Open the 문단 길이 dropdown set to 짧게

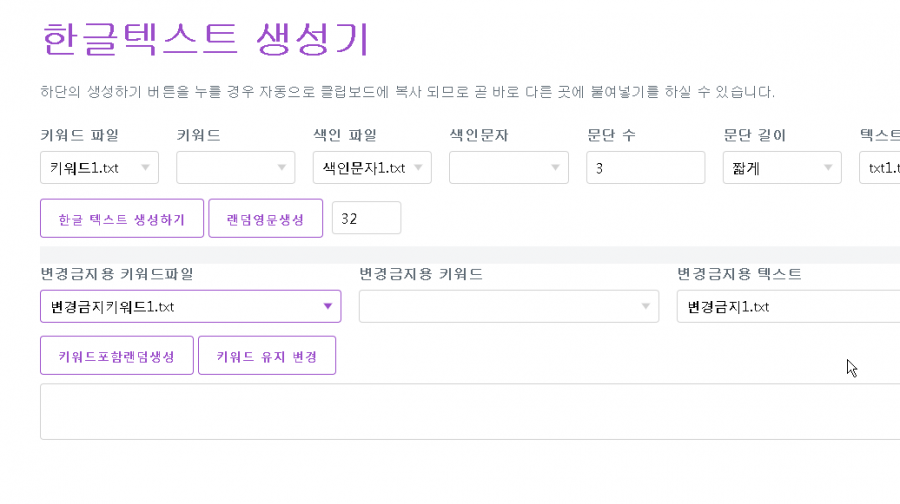[782, 168]
